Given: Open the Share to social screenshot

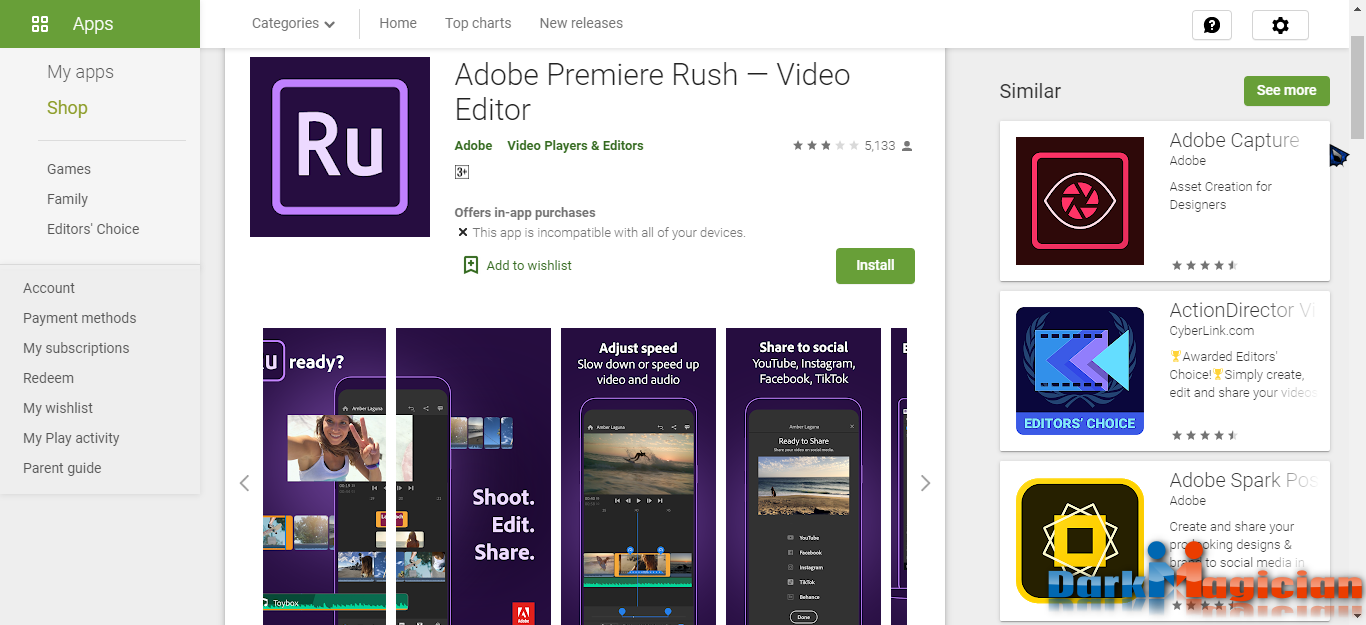Looking at the screenshot, I should (803, 476).
